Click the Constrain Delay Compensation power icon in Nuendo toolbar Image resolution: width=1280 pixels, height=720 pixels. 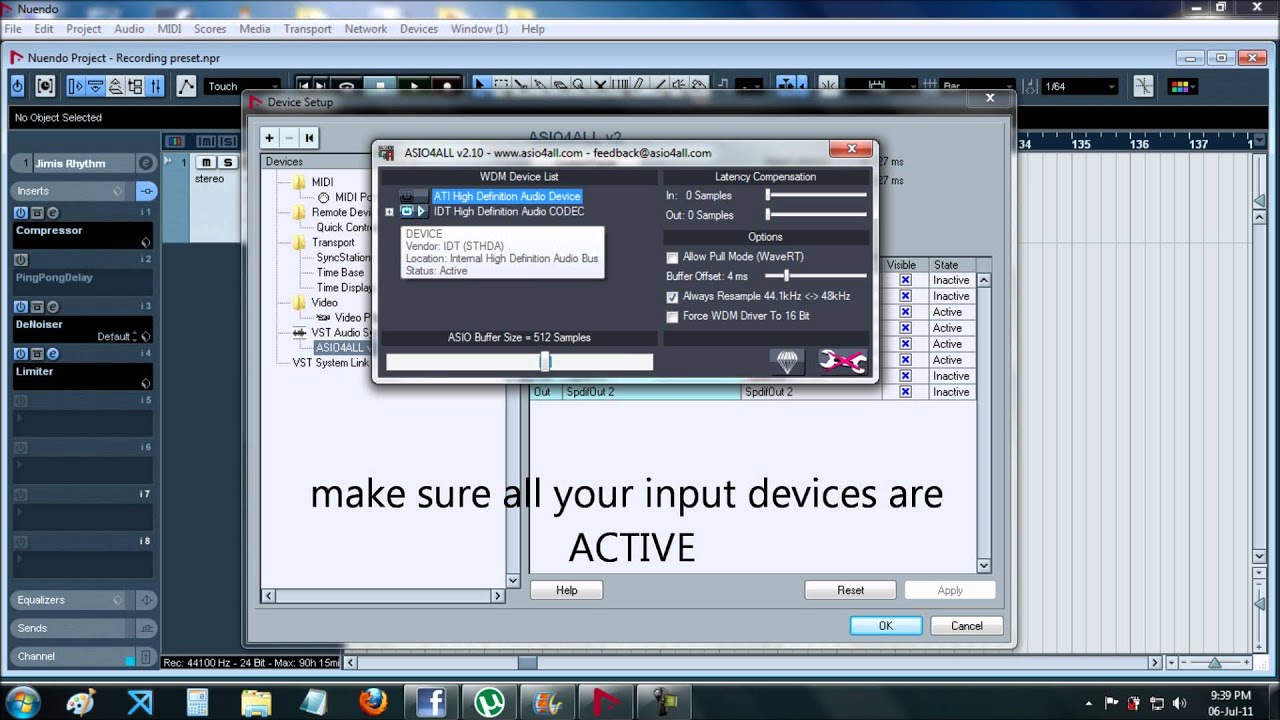click(17, 87)
